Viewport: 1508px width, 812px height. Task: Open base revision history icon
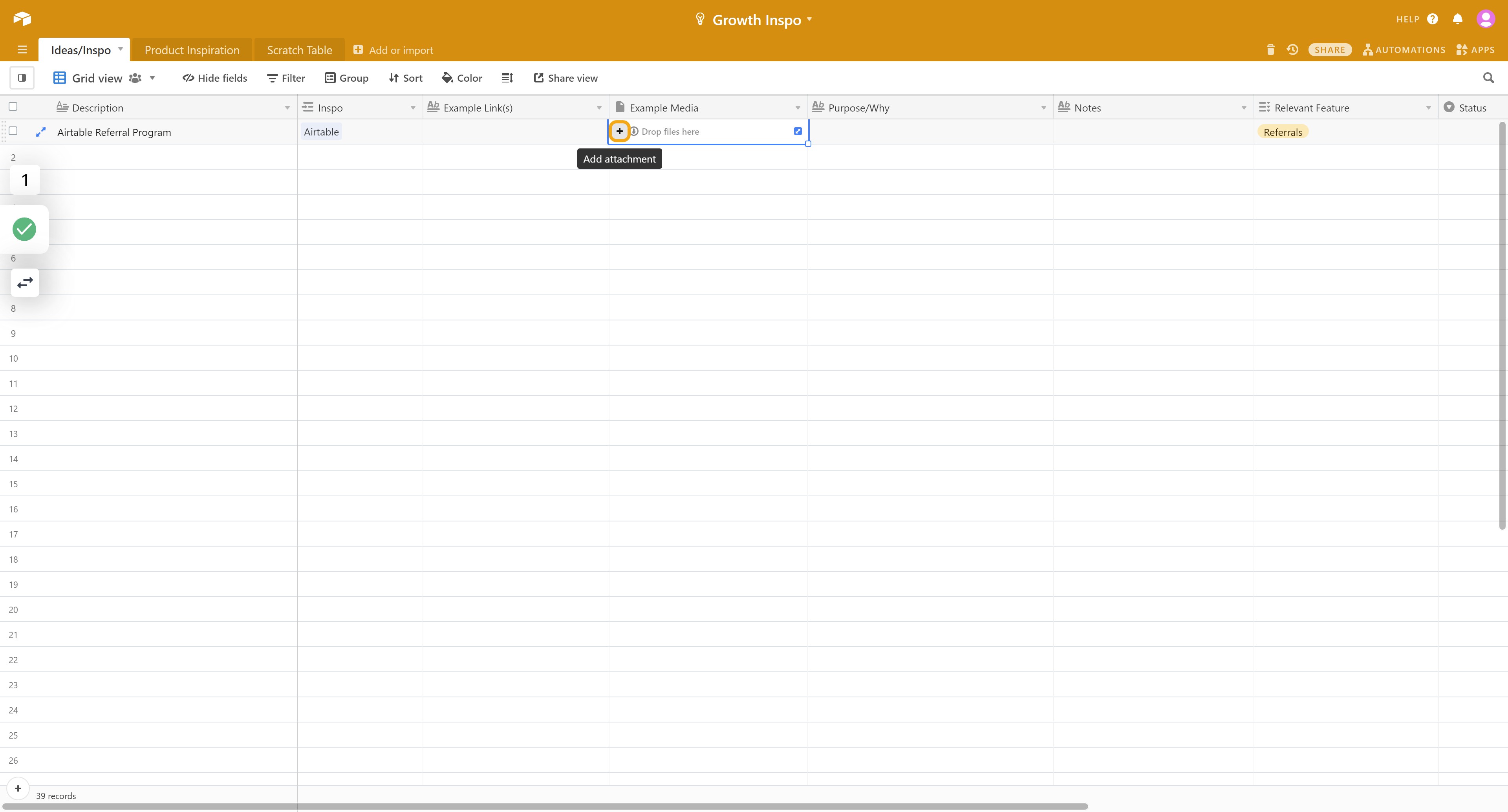point(1292,50)
